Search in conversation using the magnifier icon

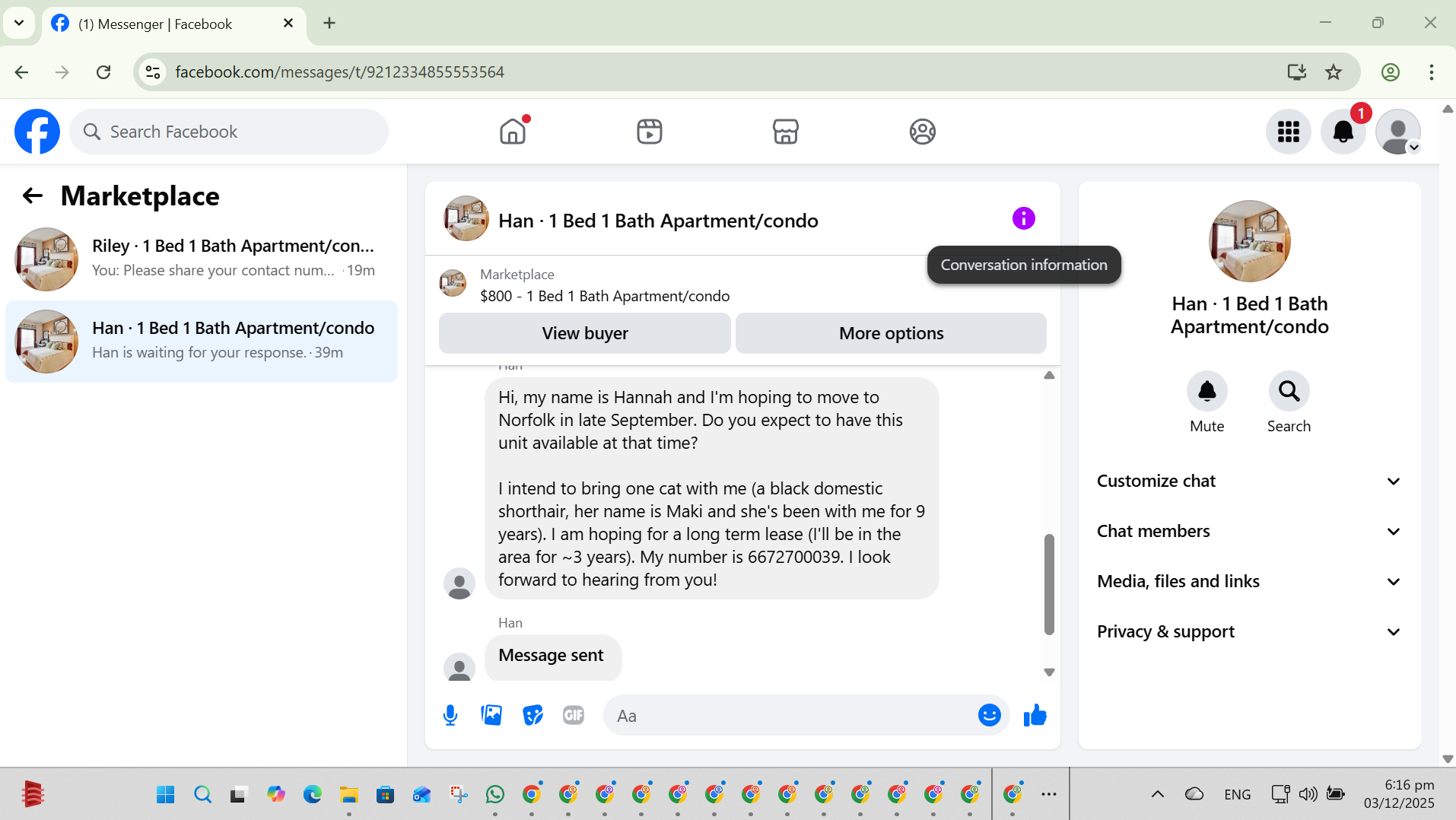coord(1289,392)
